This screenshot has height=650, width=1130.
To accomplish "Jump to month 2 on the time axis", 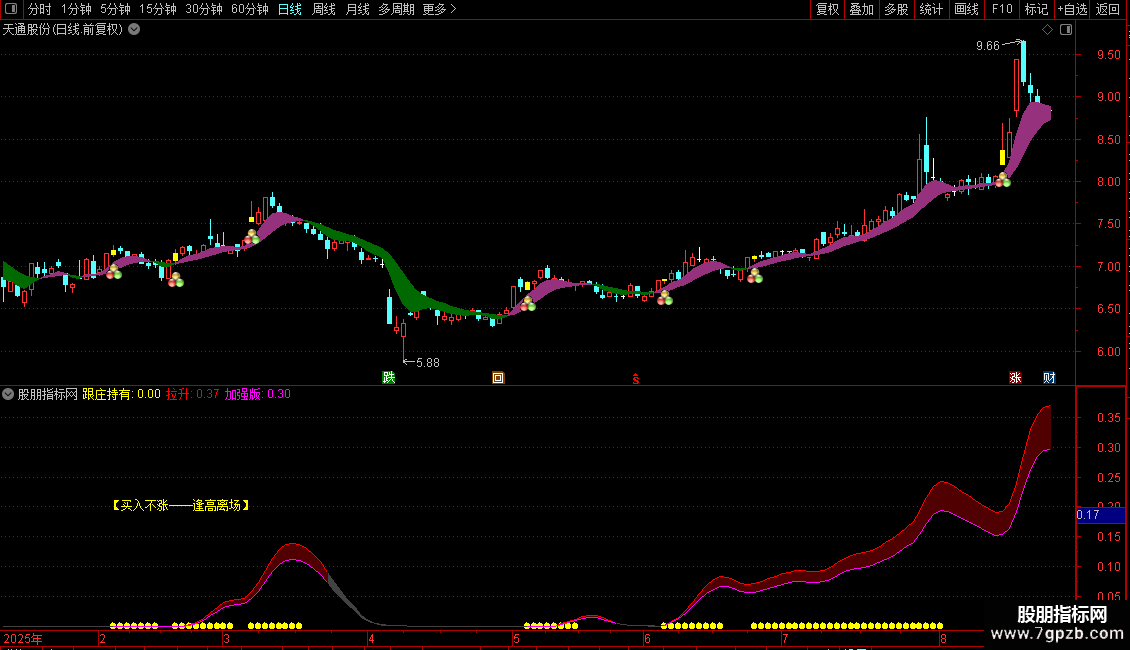I will click(102, 638).
